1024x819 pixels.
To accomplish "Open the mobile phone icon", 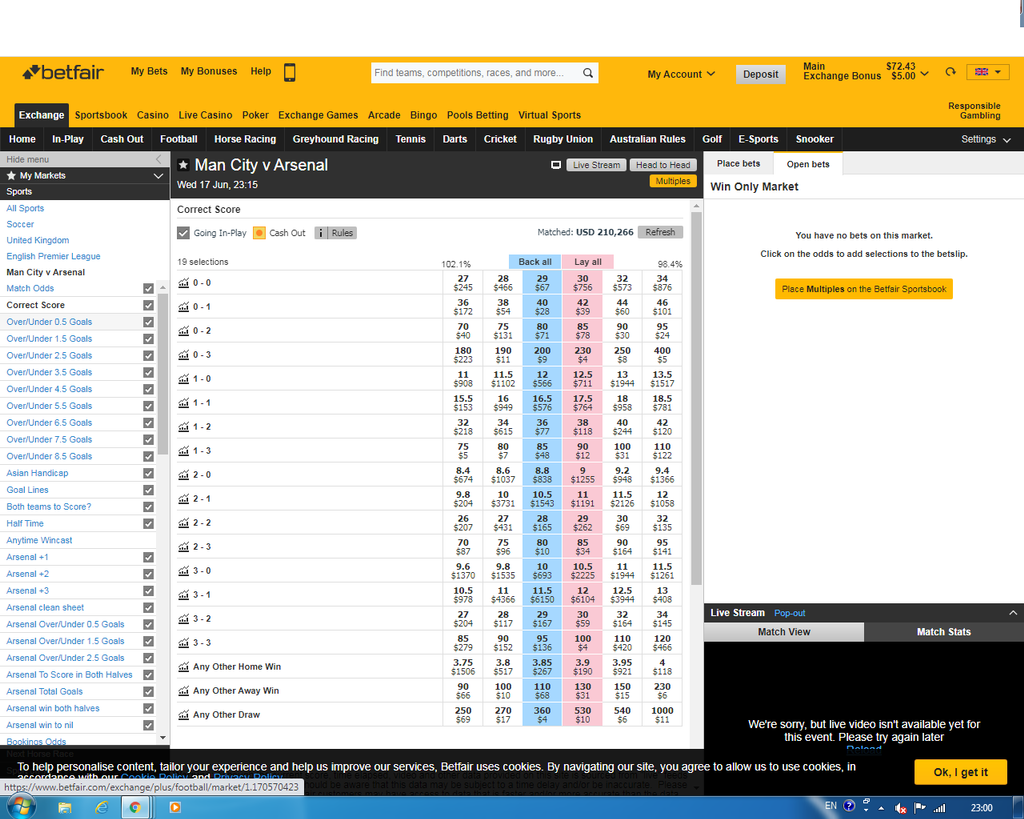I will (290, 72).
